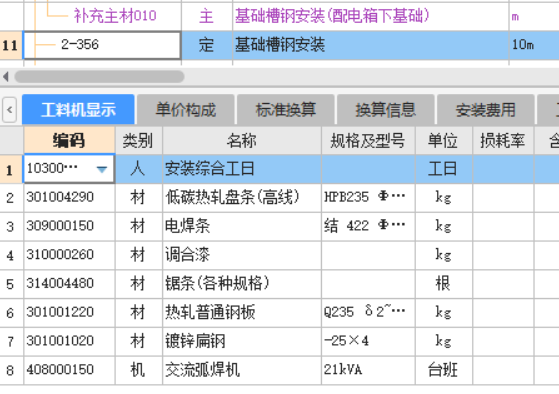
Task: Click the 规格及型号 column header
Action: click(x=368, y=140)
